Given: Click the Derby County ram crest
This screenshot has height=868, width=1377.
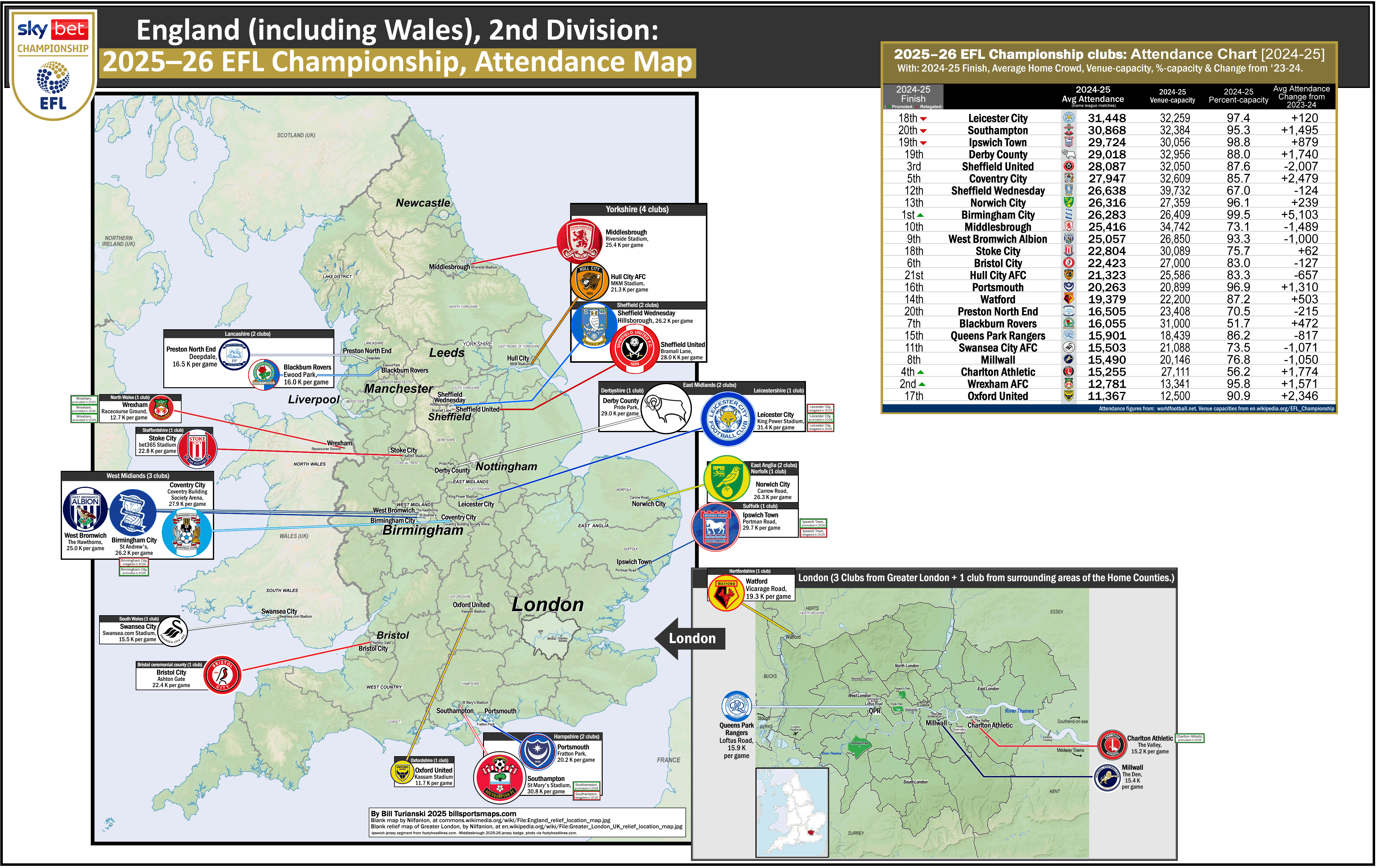Looking at the screenshot, I should click(666, 408).
